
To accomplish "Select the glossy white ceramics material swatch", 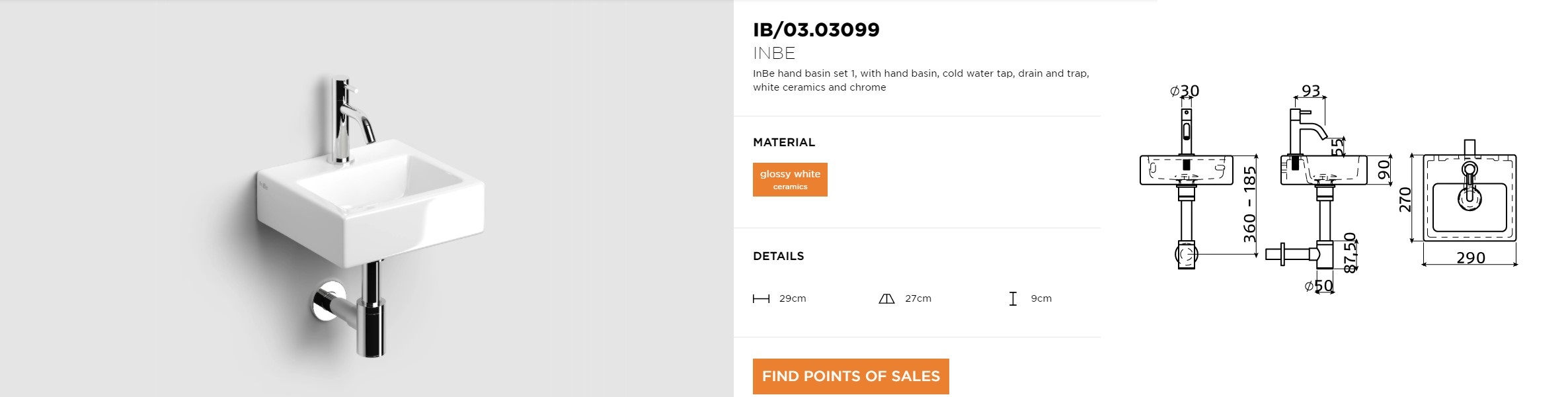I will point(790,180).
